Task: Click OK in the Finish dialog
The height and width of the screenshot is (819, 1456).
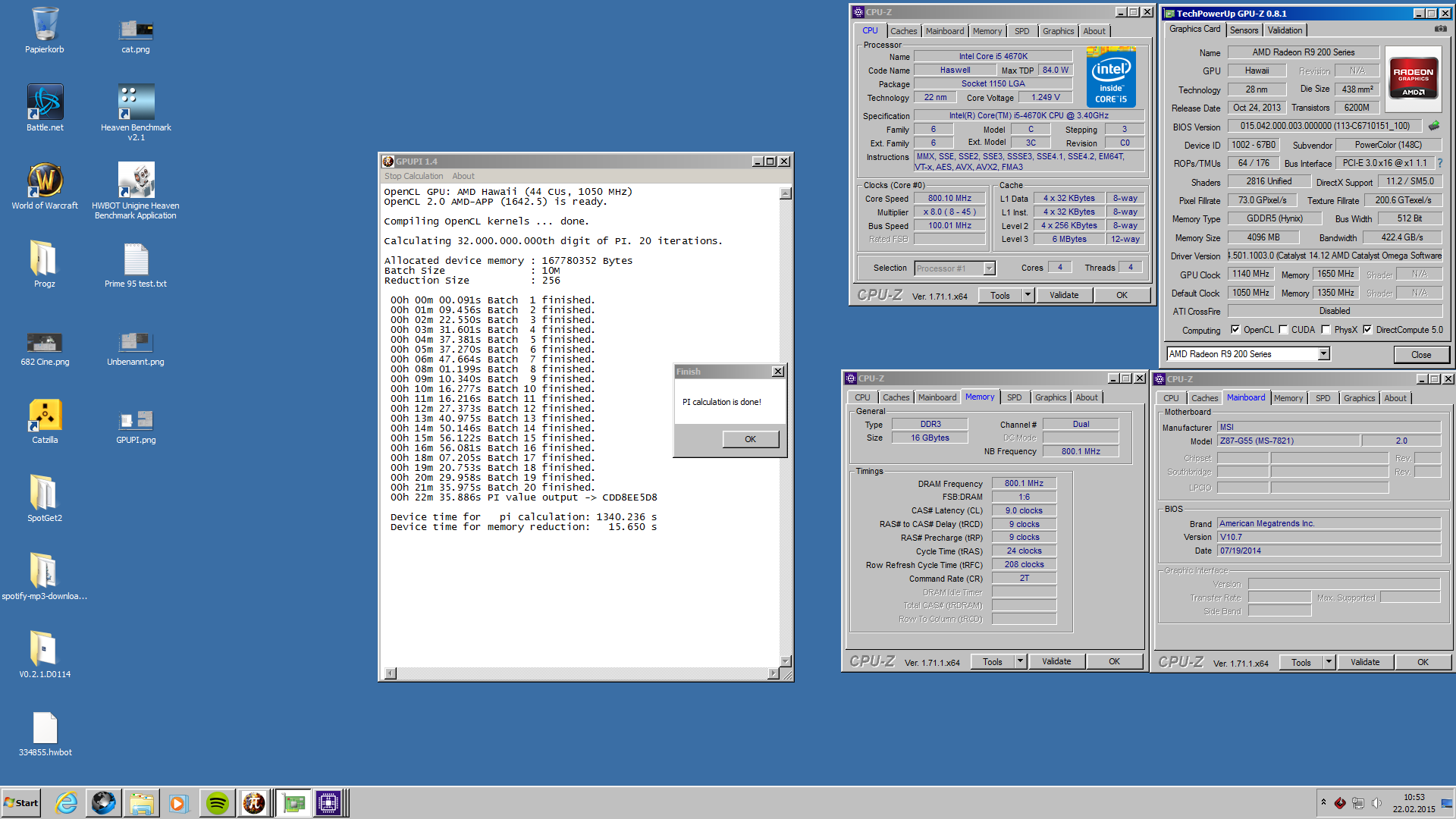Action: tap(750, 439)
